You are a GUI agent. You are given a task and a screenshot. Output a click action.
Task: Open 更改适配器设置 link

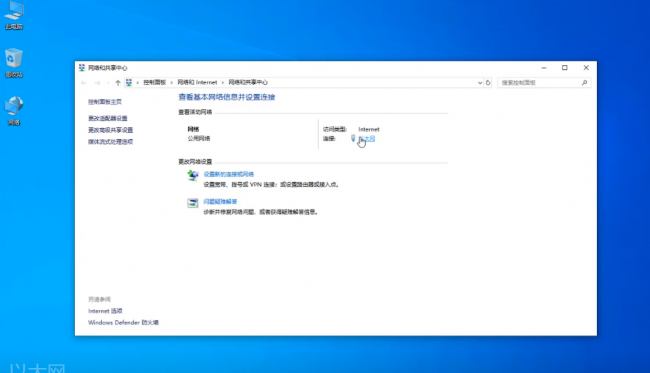click(x=108, y=119)
